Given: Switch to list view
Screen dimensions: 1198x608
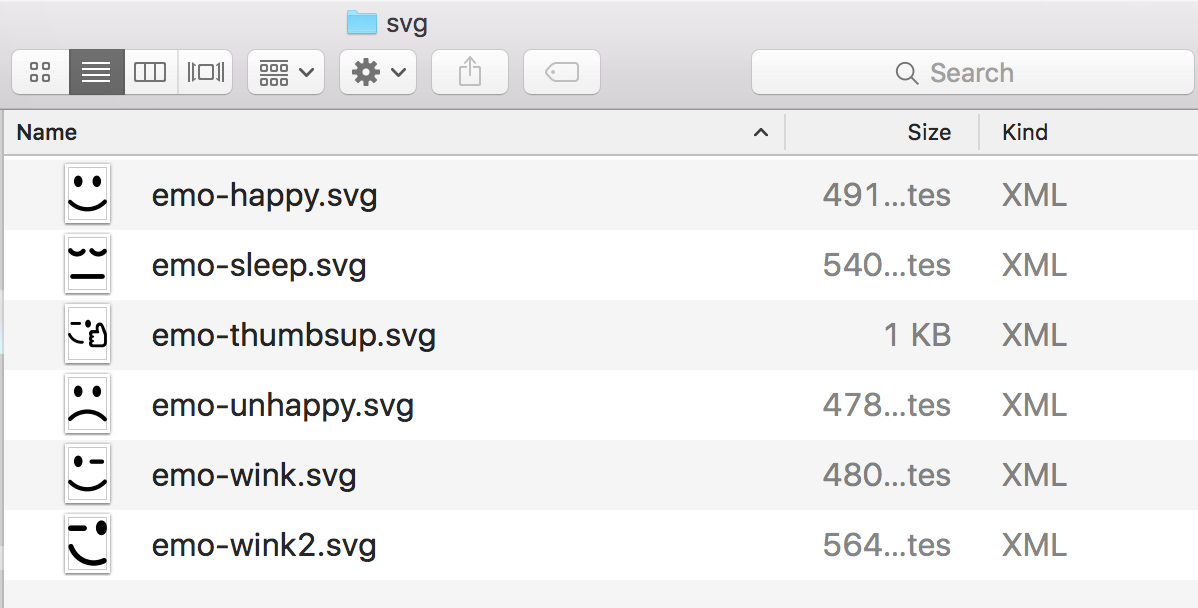Looking at the screenshot, I should click(x=96, y=72).
